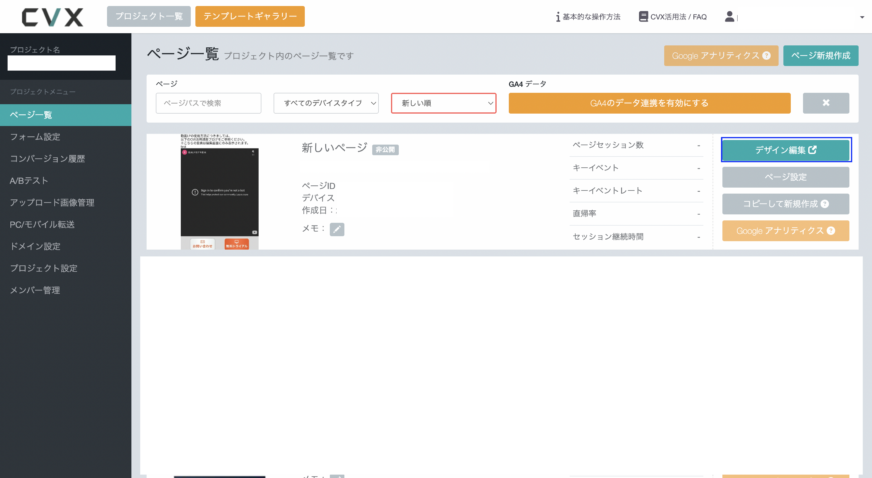Click コピーして新規作成 button
The height and width of the screenshot is (478, 872).
785,204
